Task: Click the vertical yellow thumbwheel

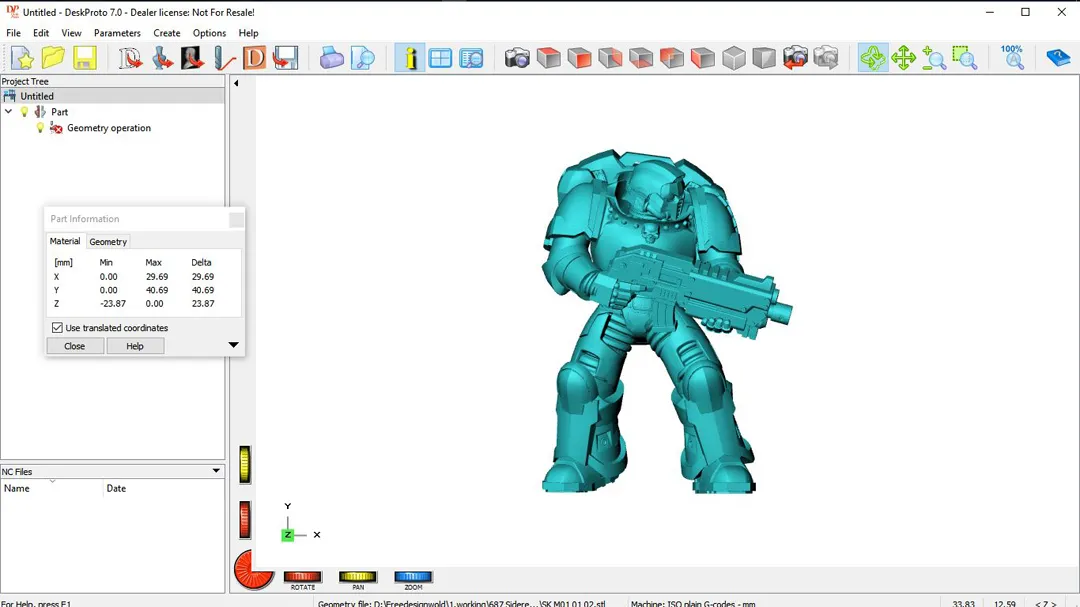Action: [x=245, y=464]
